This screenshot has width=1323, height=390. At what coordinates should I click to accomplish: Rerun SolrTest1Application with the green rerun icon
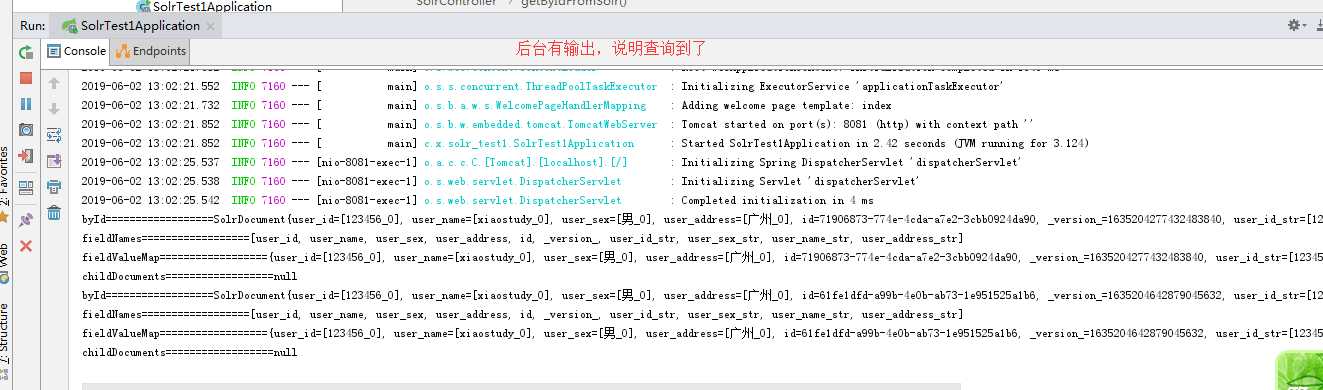(x=26, y=52)
